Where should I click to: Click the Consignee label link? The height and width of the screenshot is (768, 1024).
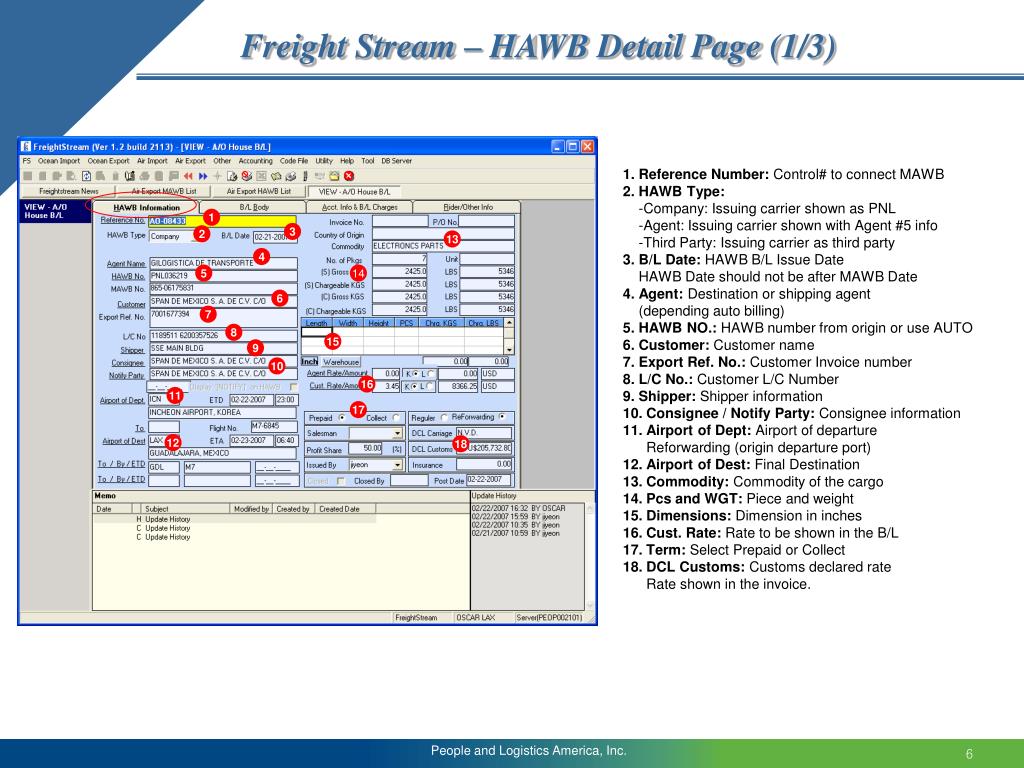click(128, 363)
